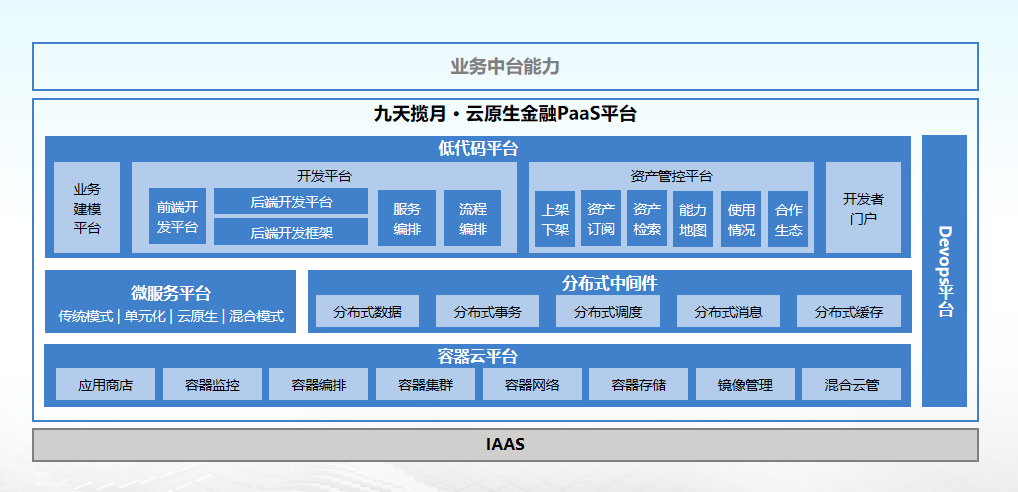The image size is (1018, 492).
Task: Select the 业务建模平台 block
Action: [x=87, y=208]
